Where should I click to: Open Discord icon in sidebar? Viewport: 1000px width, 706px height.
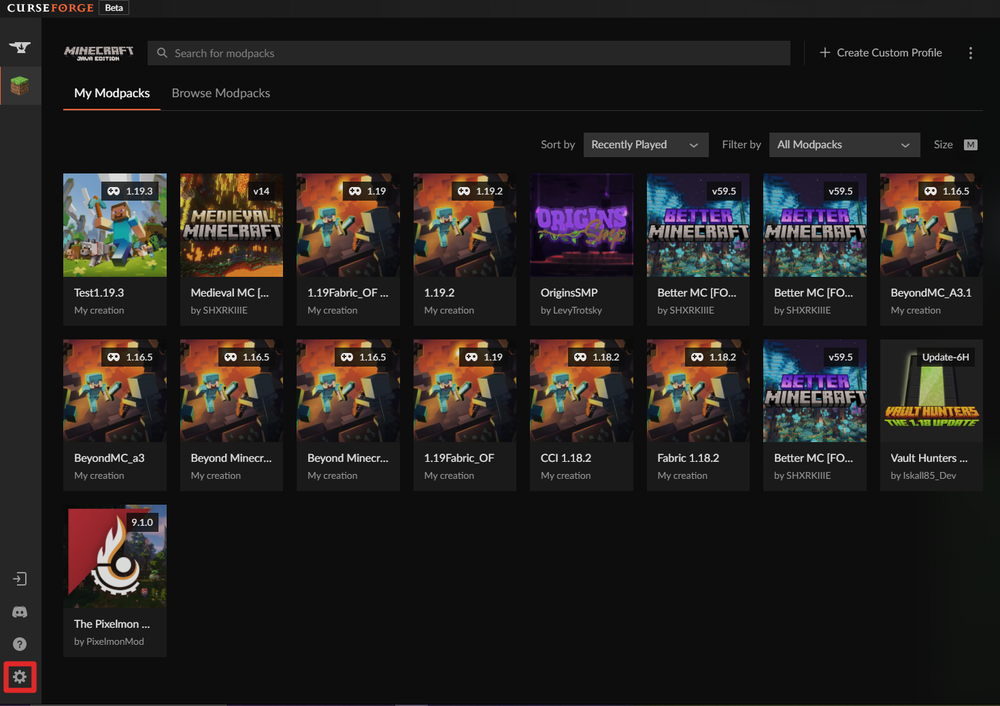pyautogui.click(x=19, y=612)
